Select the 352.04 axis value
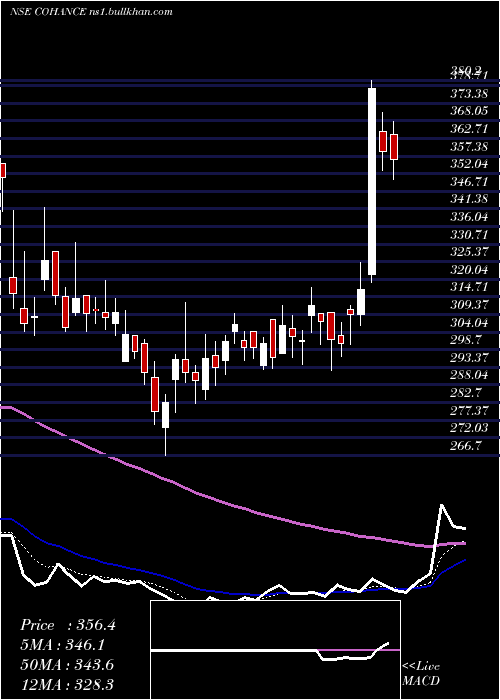The height and width of the screenshot is (700, 500). 469,164
